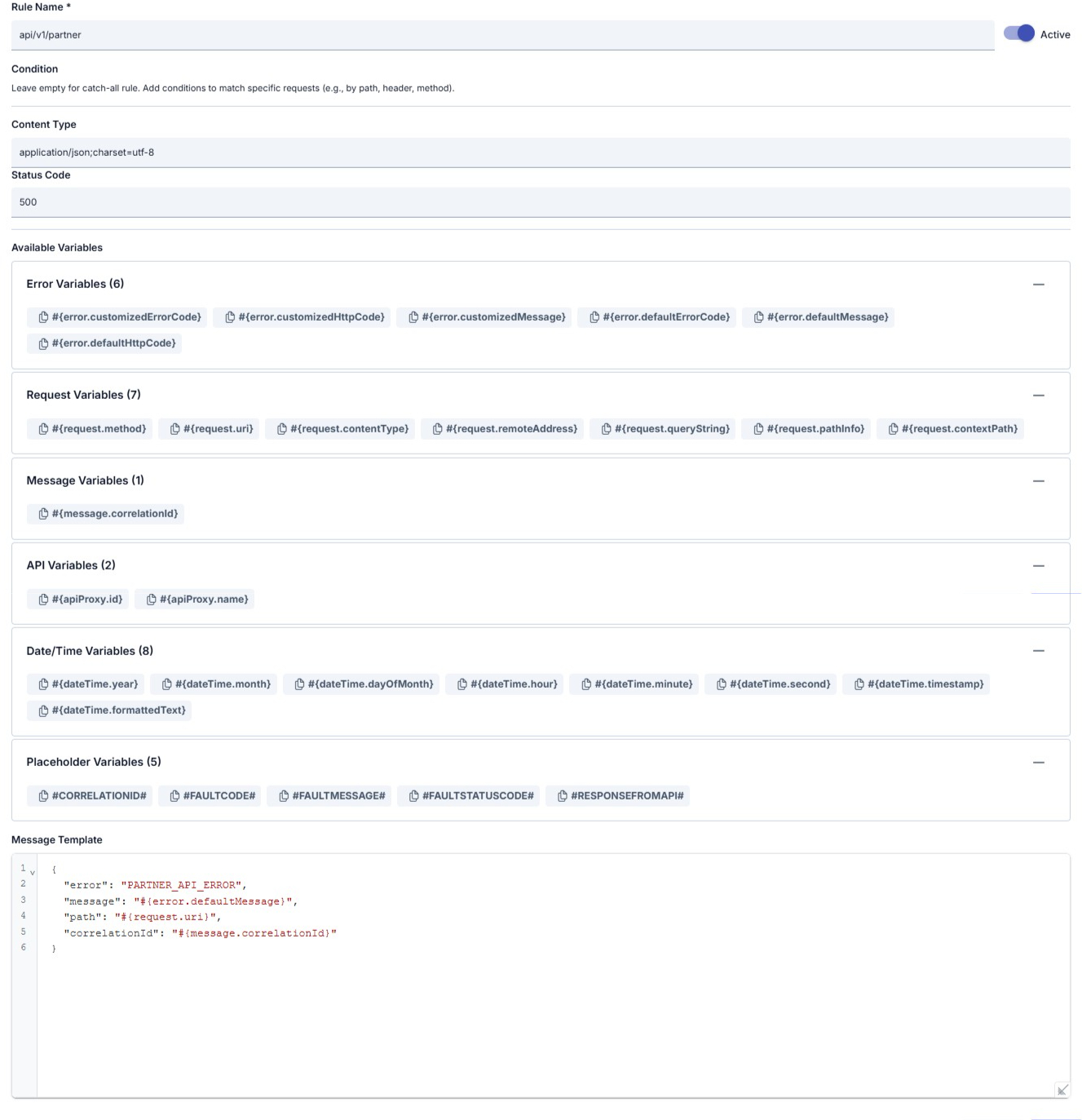This screenshot has height=1120, width=1082.
Task: Copy icon next to #{error.customizedMessage}
Action: (413, 317)
